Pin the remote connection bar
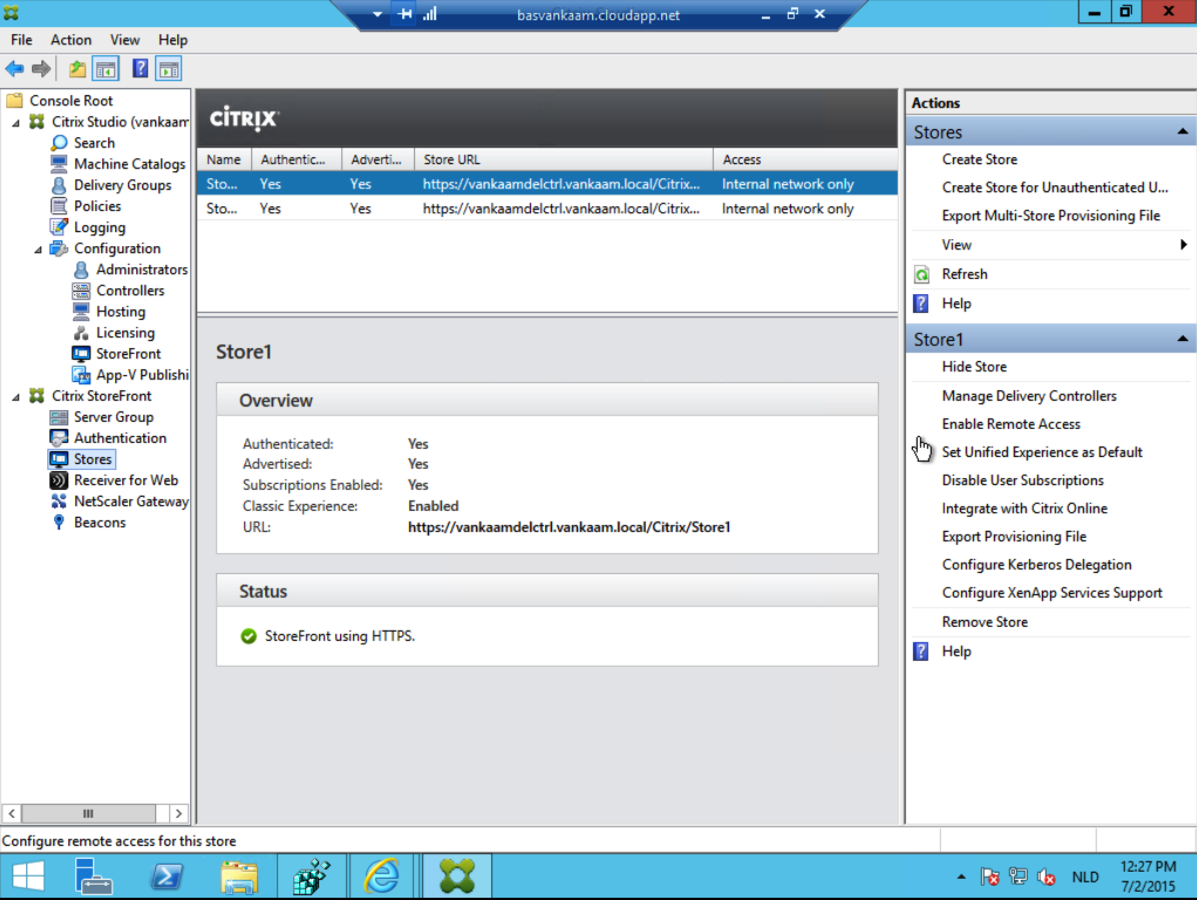1197x900 pixels. 405,15
